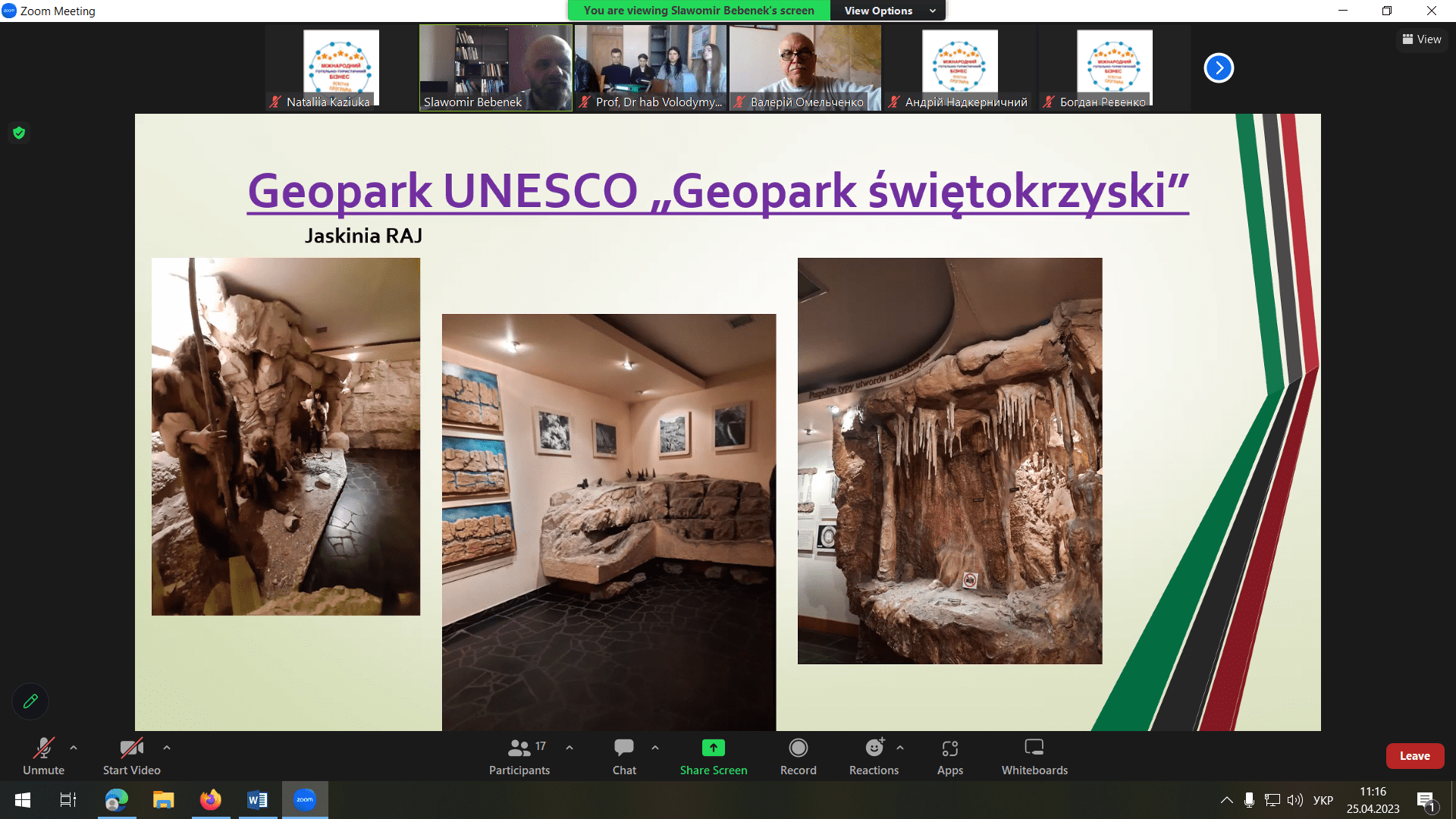Viewport: 1456px width, 819px height.
Task: Expand the audio options arrow beside Unmute
Action: coord(74,748)
